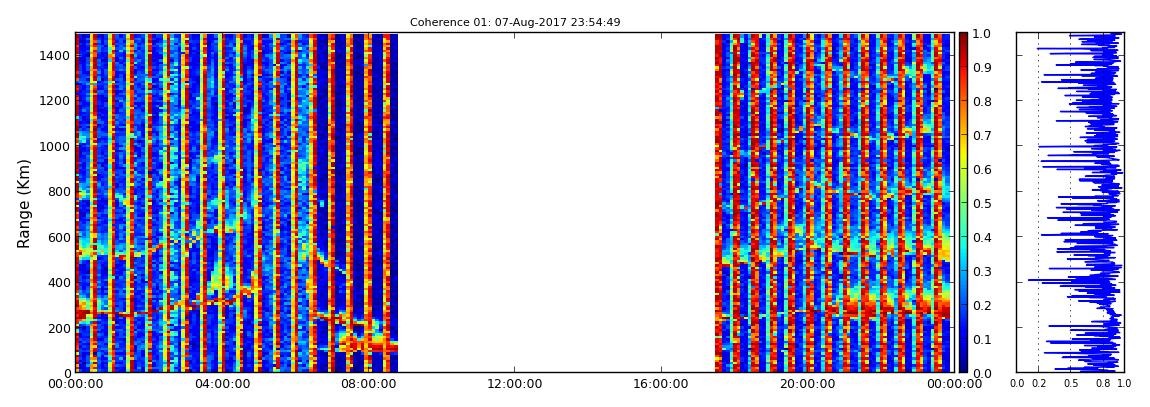Click the blank data gap around 12:00:00
Screen dimensions: 1150x407
(556, 203)
